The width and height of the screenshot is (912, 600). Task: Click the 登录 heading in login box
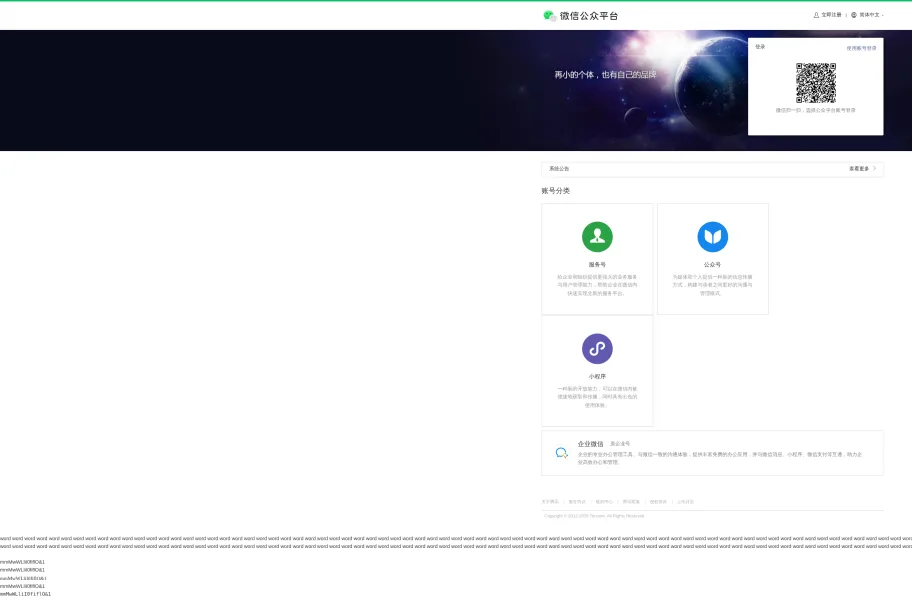(760, 47)
